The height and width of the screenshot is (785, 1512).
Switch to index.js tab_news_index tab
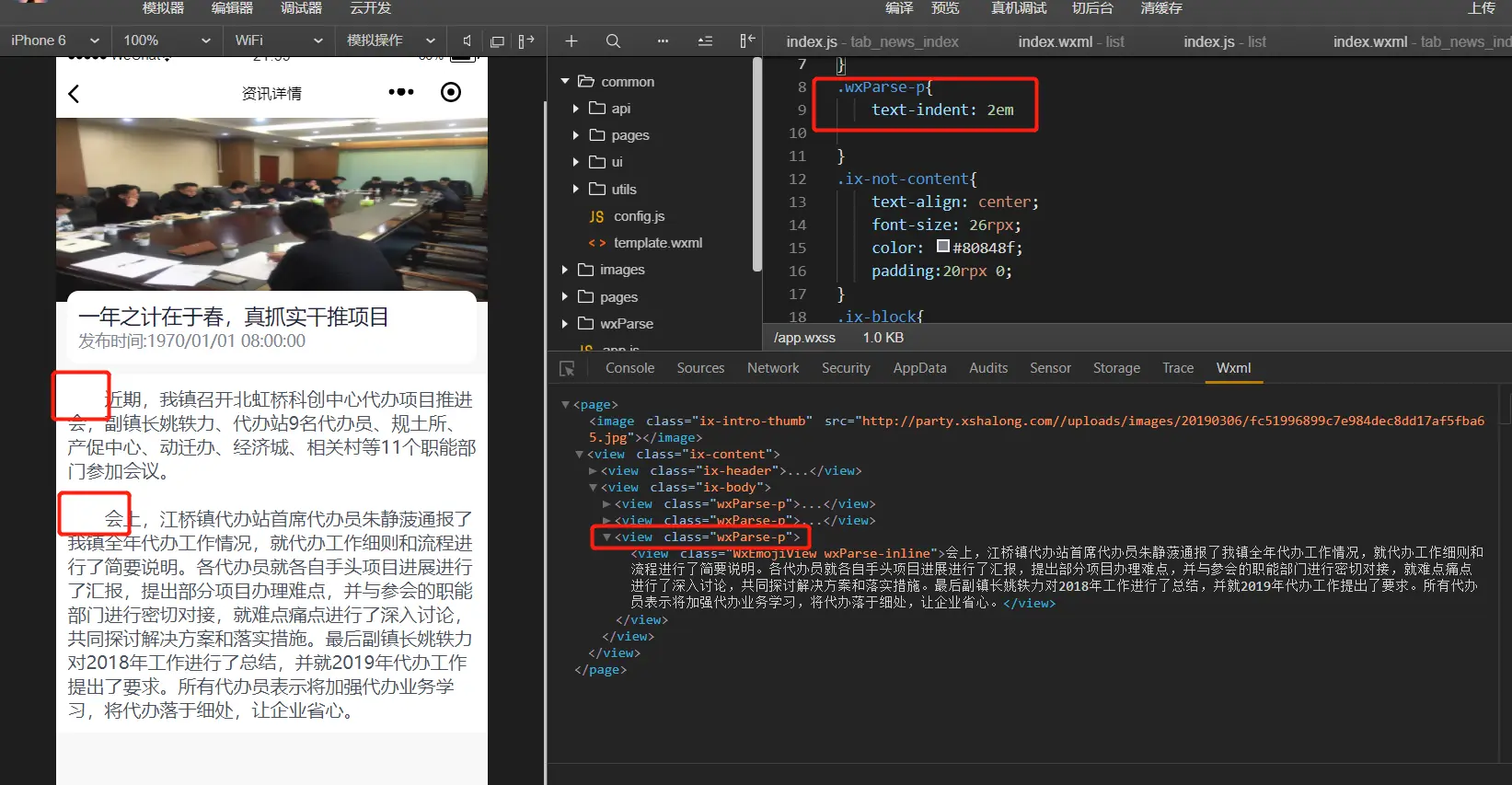click(x=872, y=41)
